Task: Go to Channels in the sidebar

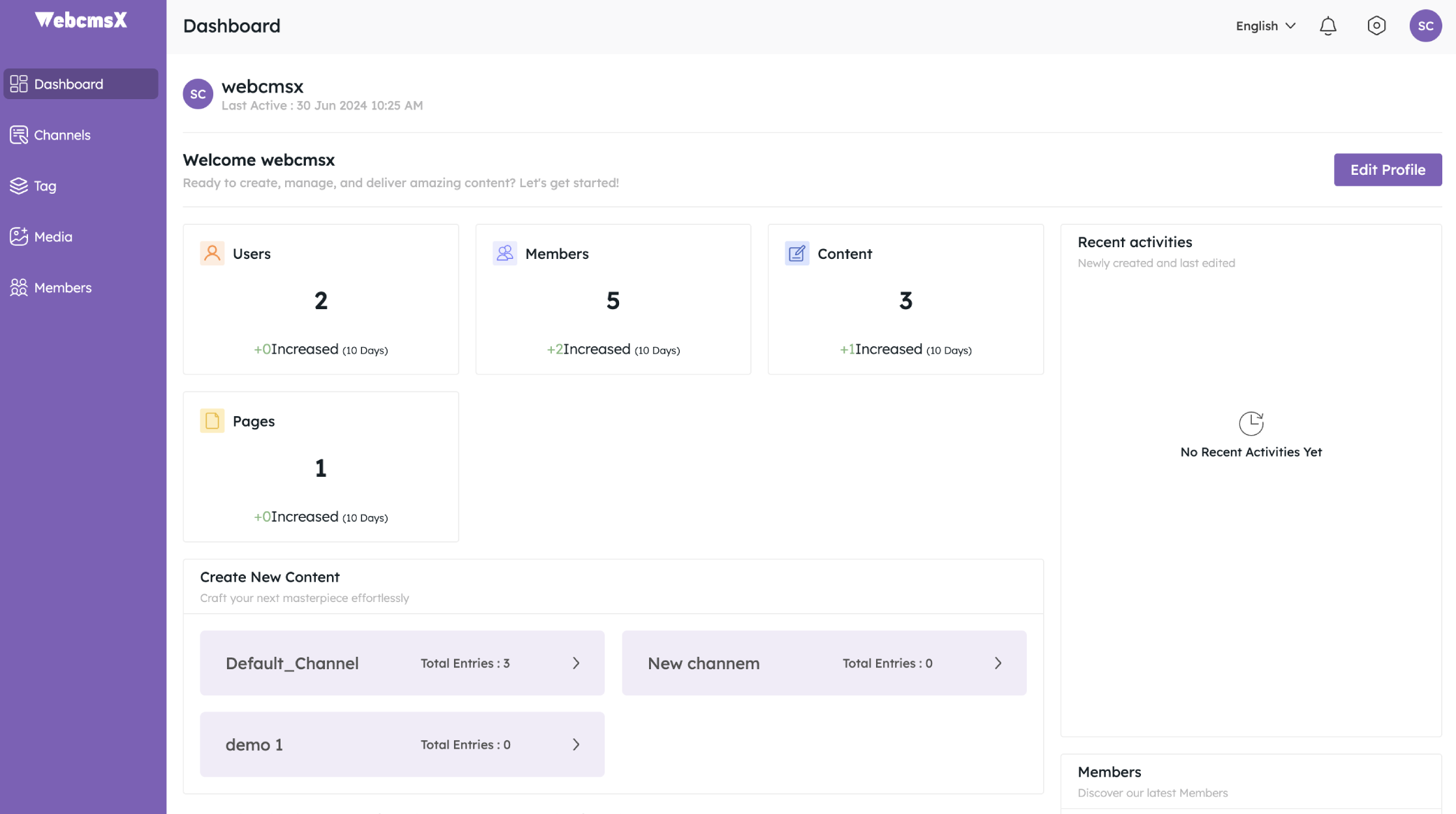Action: 62,135
